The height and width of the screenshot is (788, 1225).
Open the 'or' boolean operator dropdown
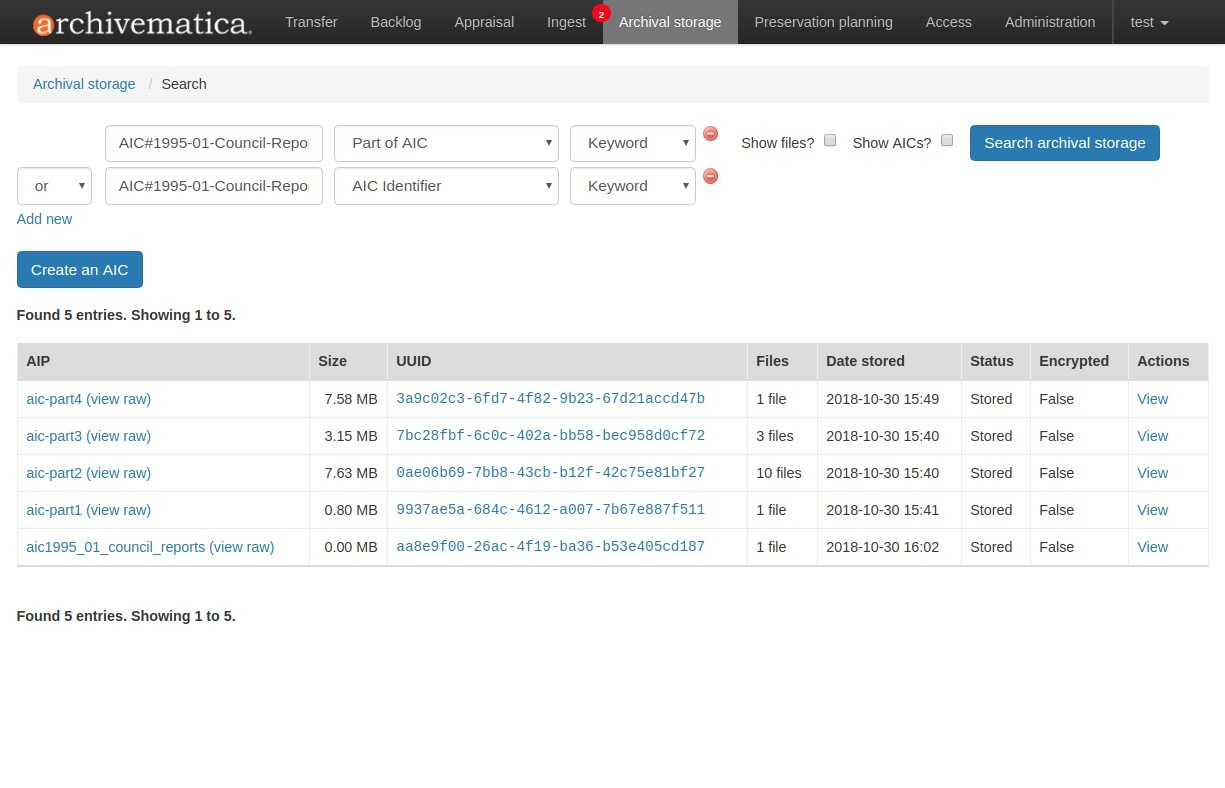pos(54,186)
